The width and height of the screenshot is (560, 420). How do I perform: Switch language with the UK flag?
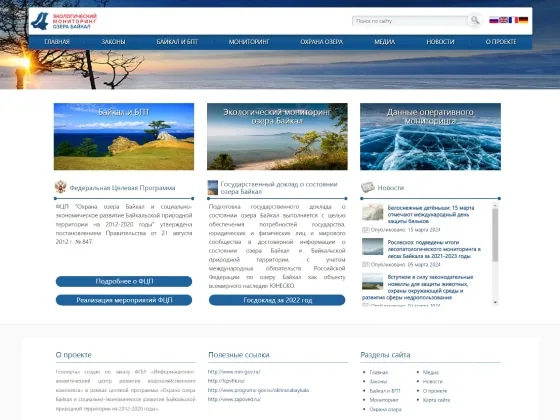click(x=504, y=20)
